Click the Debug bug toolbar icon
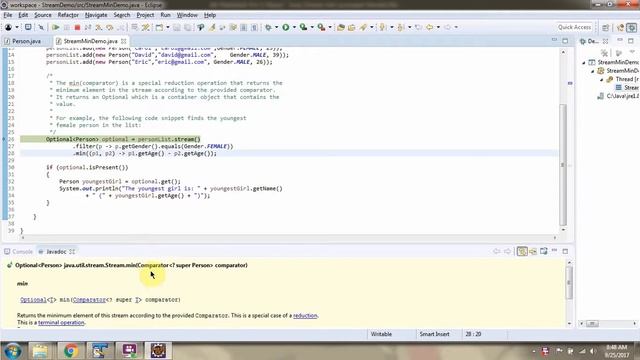This screenshot has height=360, width=640. point(268,27)
